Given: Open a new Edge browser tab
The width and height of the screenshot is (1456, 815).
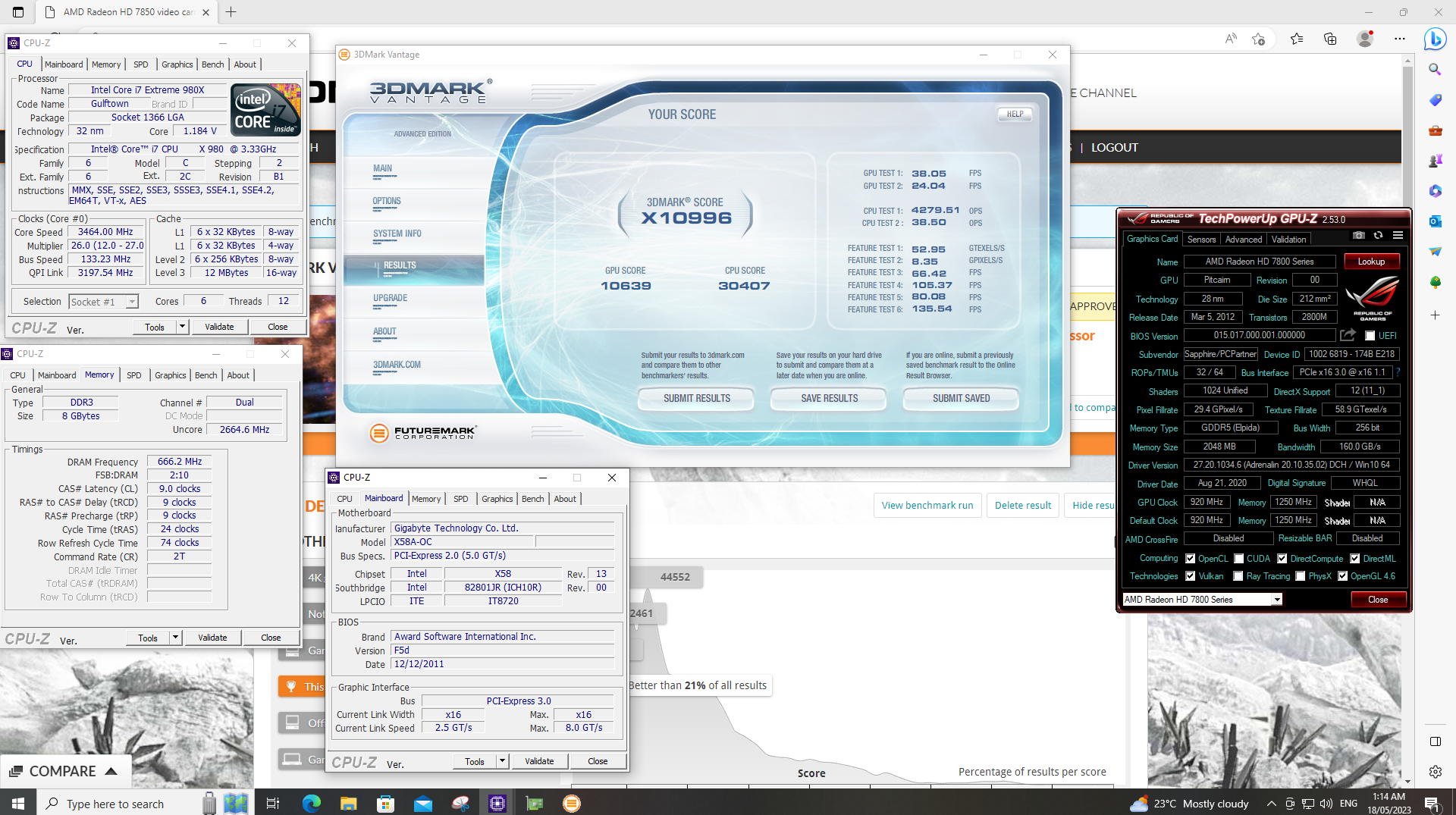Looking at the screenshot, I should coord(231,12).
